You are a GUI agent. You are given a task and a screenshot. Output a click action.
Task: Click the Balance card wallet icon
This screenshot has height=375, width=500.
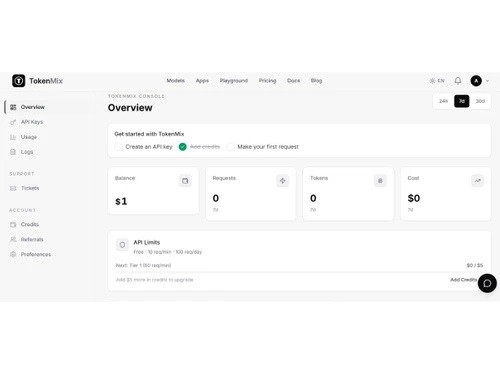tap(185, 181)
